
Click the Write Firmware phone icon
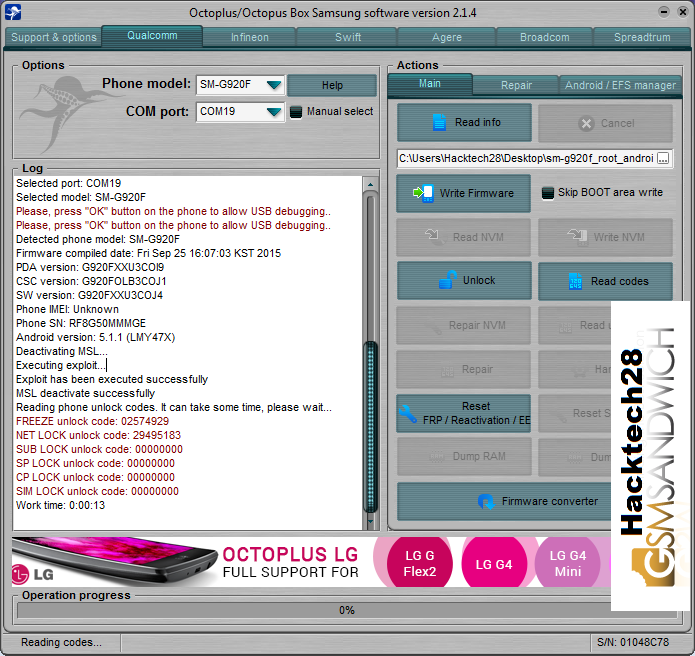423,193
